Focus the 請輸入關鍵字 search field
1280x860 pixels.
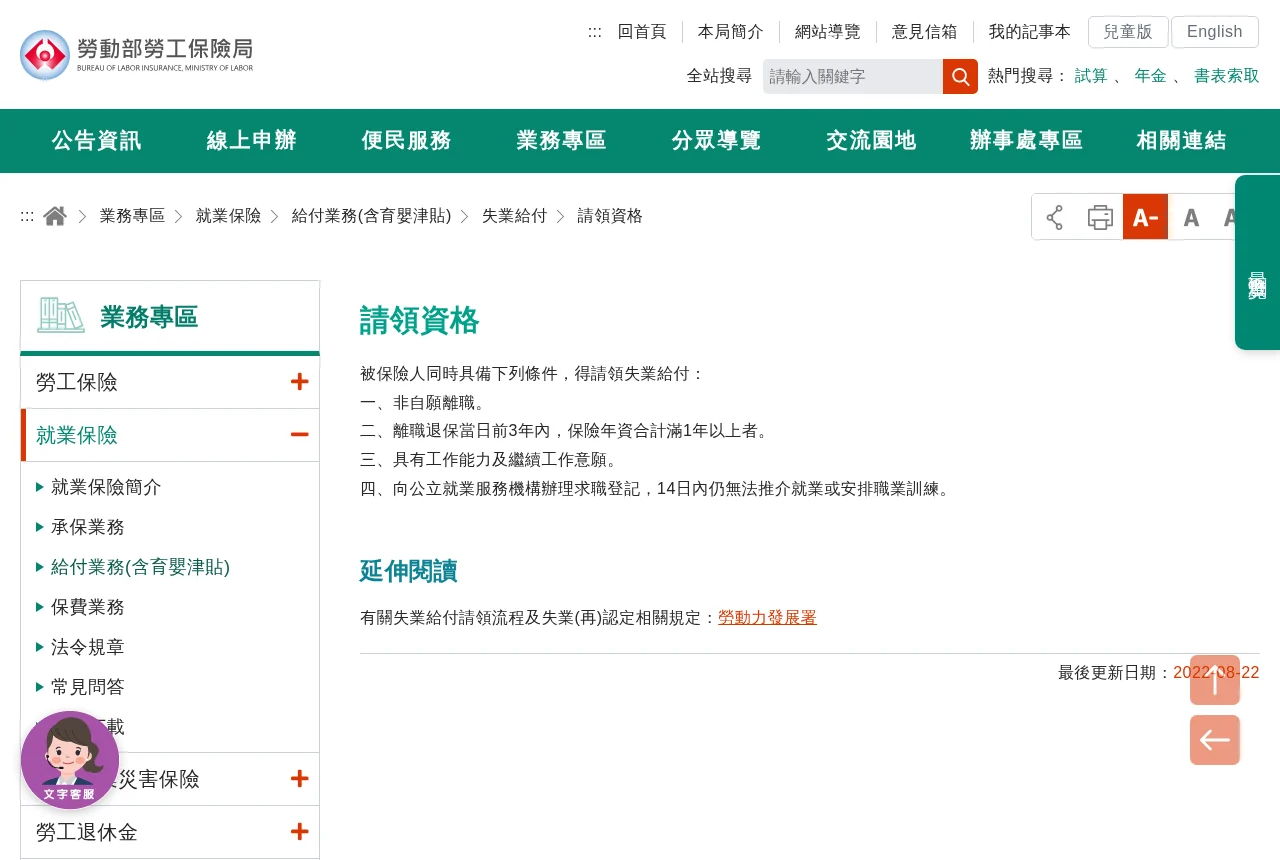(x=853, y=76)
